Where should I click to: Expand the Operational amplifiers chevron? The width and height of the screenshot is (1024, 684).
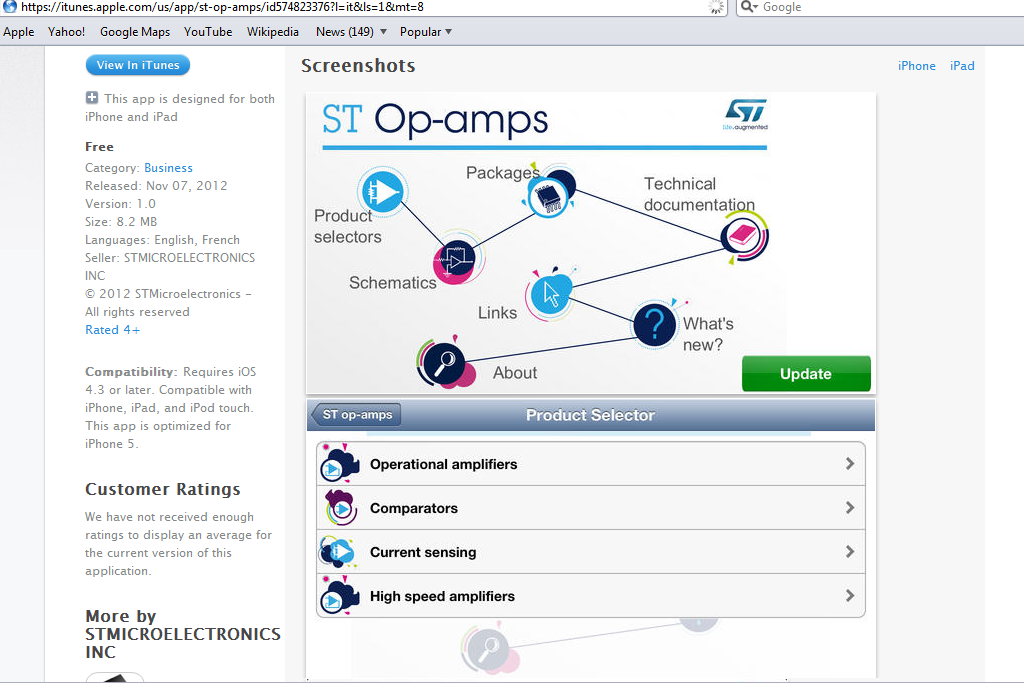pyautogui.click(x=850, y=464)
